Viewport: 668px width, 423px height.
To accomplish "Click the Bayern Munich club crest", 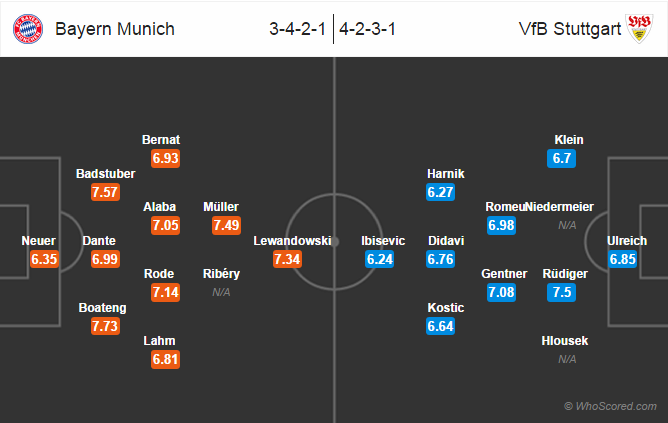I will click(x=28, y=29).
